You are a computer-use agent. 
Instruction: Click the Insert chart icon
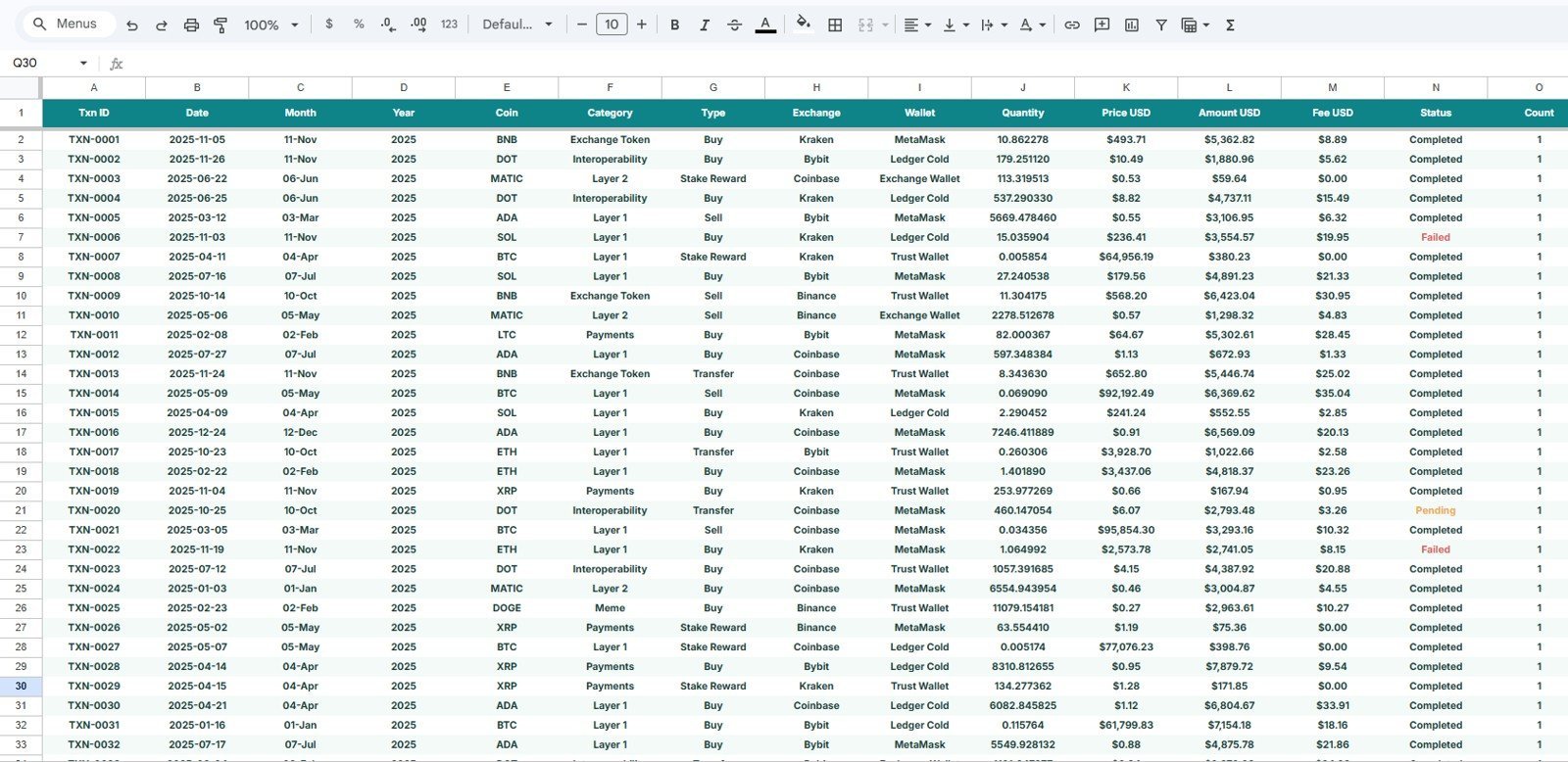click(x=1132, y=24)
